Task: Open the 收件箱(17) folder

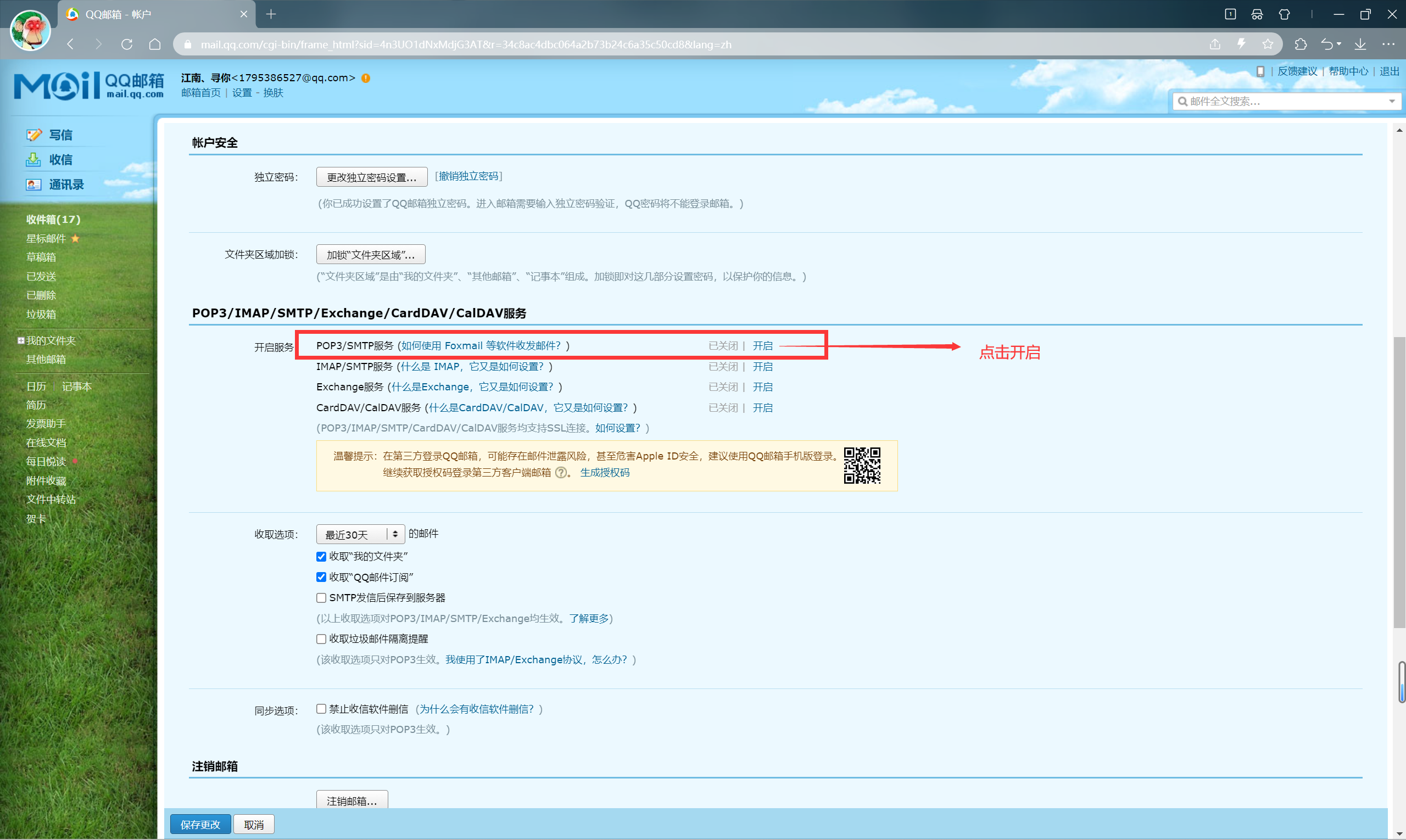Action: click(53, 219)
